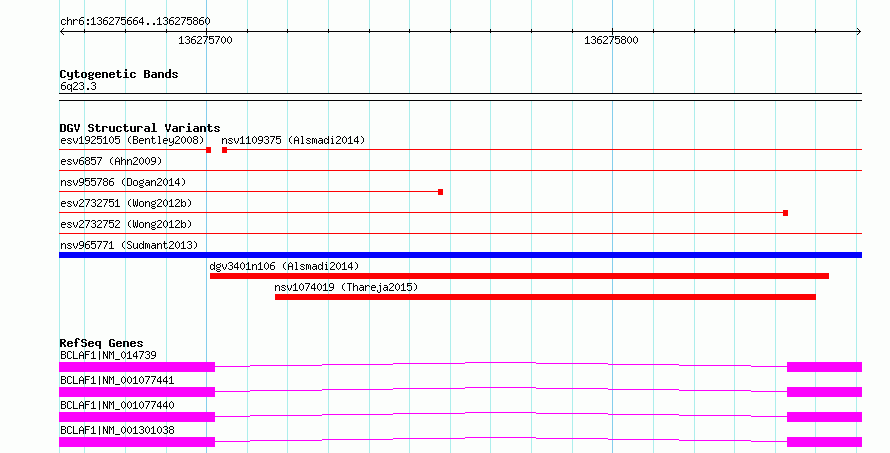Click the left exon of BCLAF1|NM_001077441
The height and width of the screenshot is (453, 890).
click(x=137, y=392)
